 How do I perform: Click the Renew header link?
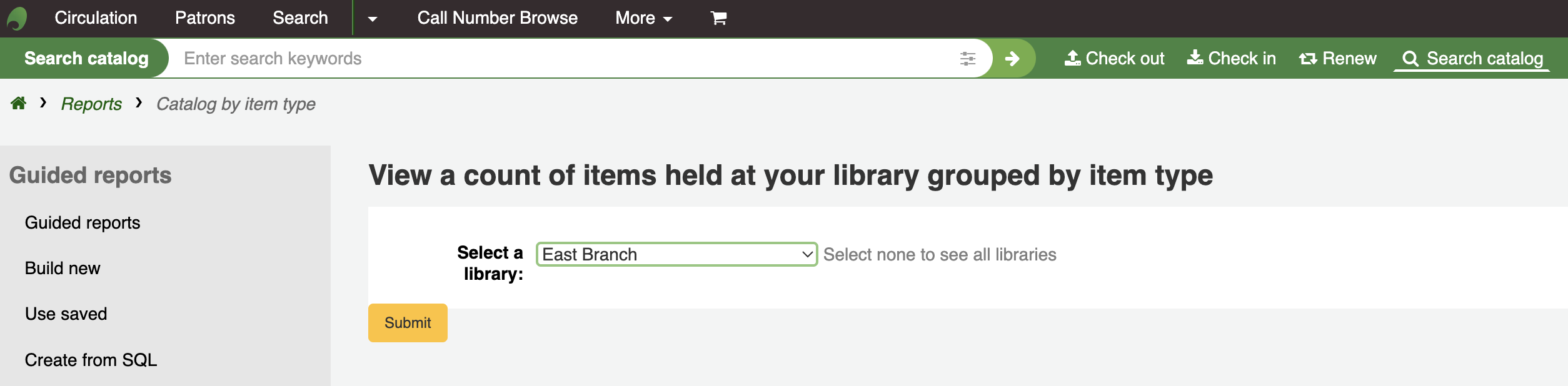1337,59
